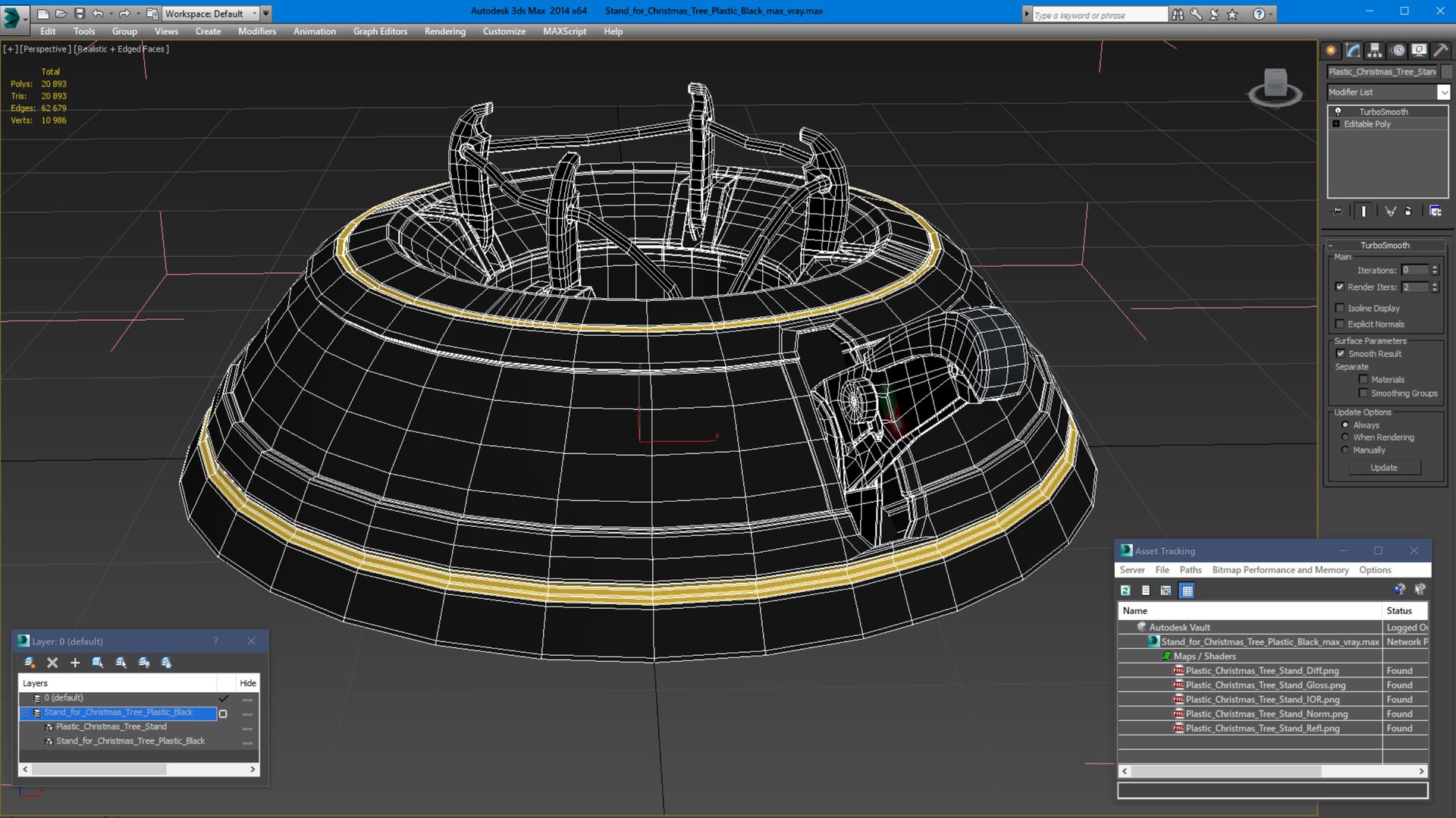Open the Utilities panel hammer icon
1456x818 pixels.
click(x=1441, y=51)
